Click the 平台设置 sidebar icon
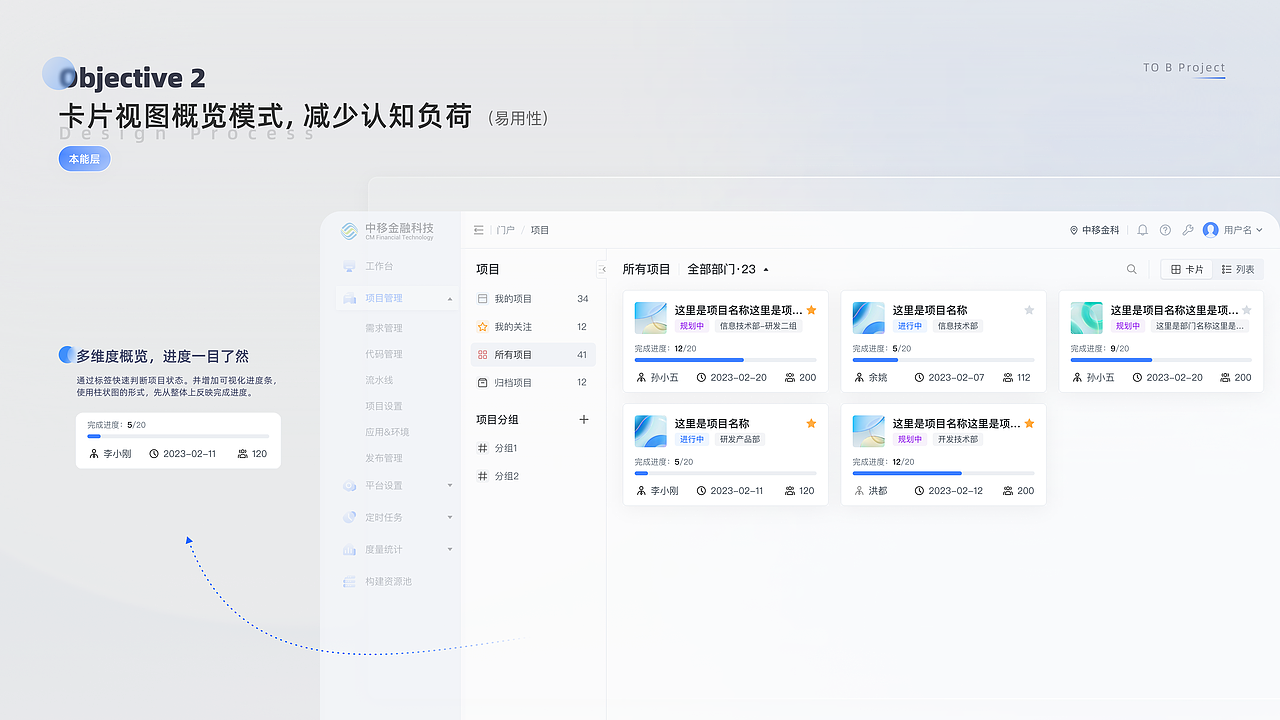The width and height of the screenshot is (1280, 720). (x=349, y=486)
